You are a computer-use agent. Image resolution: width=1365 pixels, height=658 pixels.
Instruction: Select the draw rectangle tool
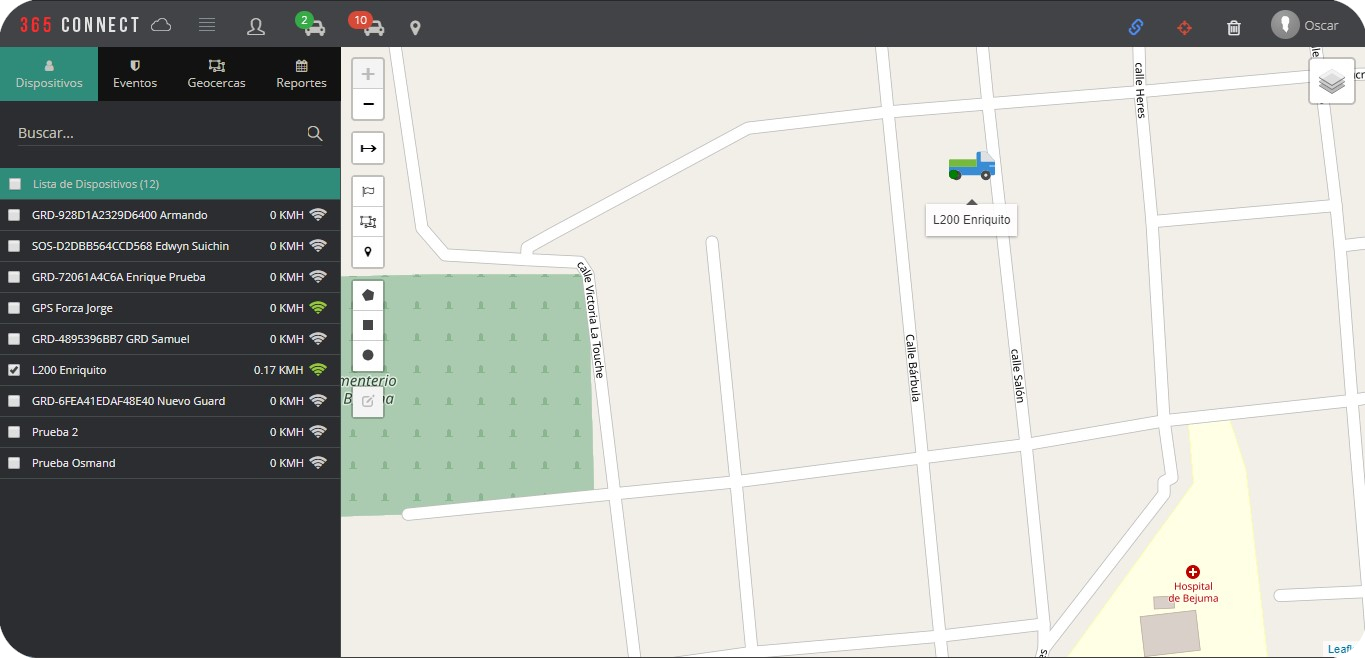368,325
